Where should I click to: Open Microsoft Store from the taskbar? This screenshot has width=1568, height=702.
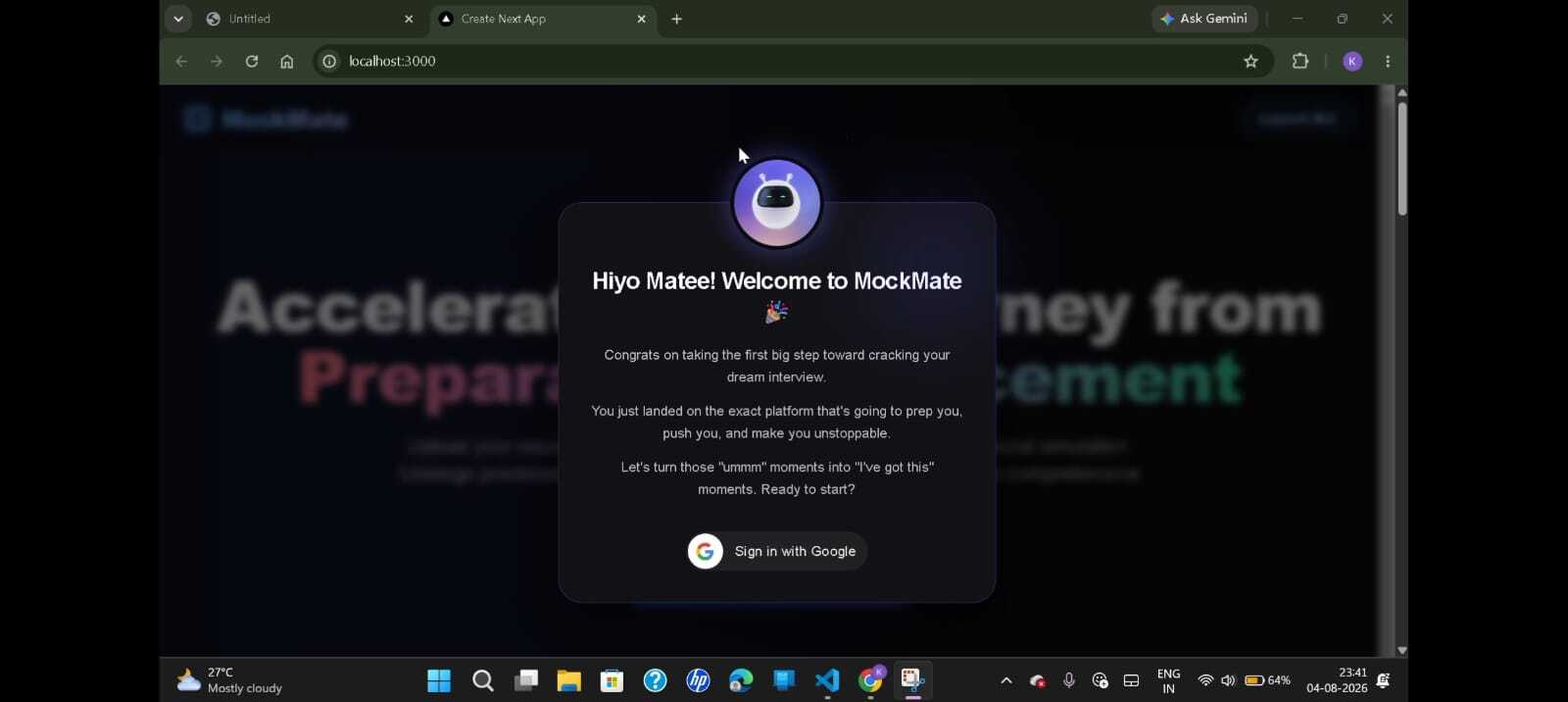pos(612,680)
